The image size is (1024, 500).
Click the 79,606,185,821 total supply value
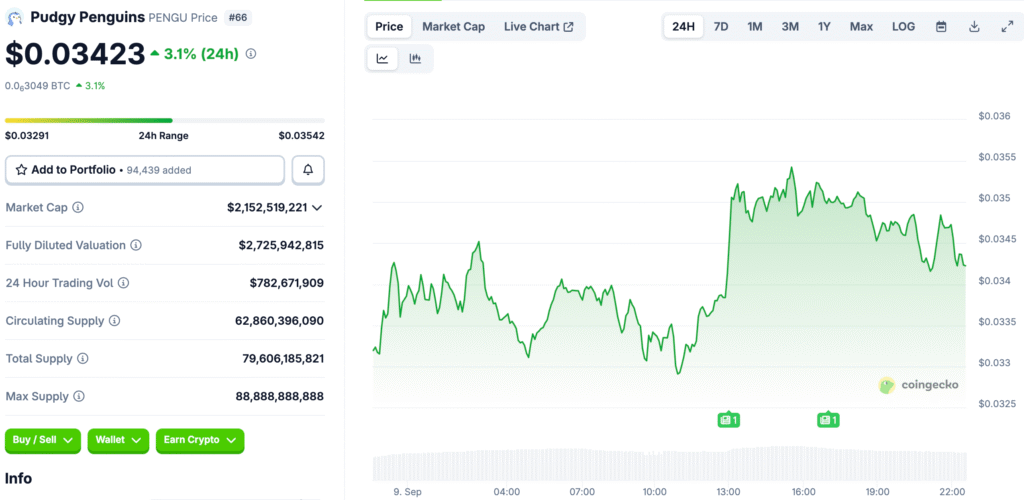coord(281,359)
